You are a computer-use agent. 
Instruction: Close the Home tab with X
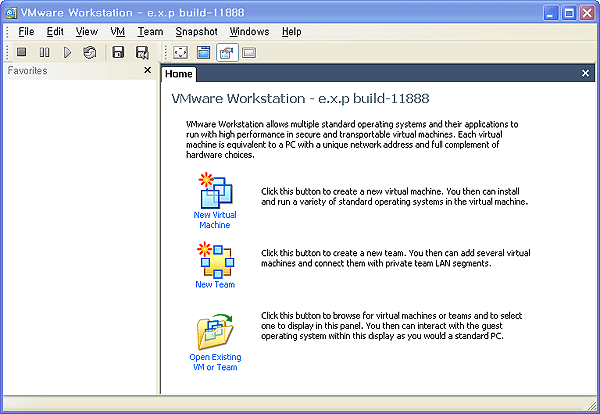[x=585, y=73]
